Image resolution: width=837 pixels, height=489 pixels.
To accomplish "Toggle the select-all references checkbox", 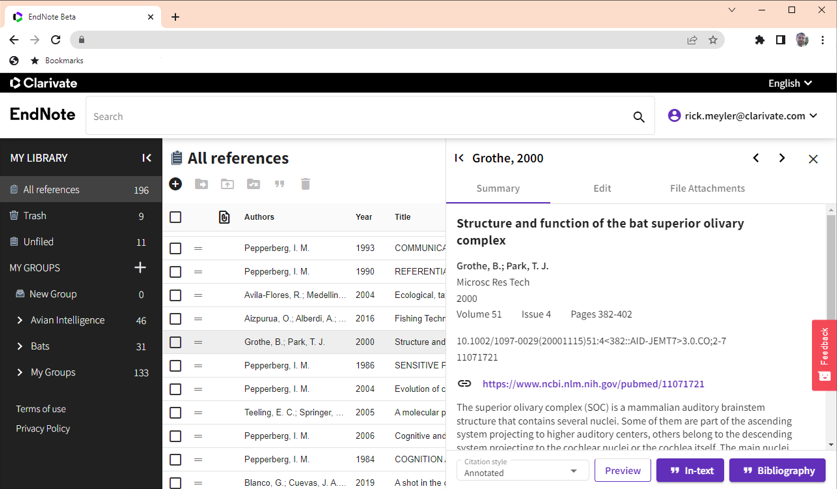I will tap(175, 217).
